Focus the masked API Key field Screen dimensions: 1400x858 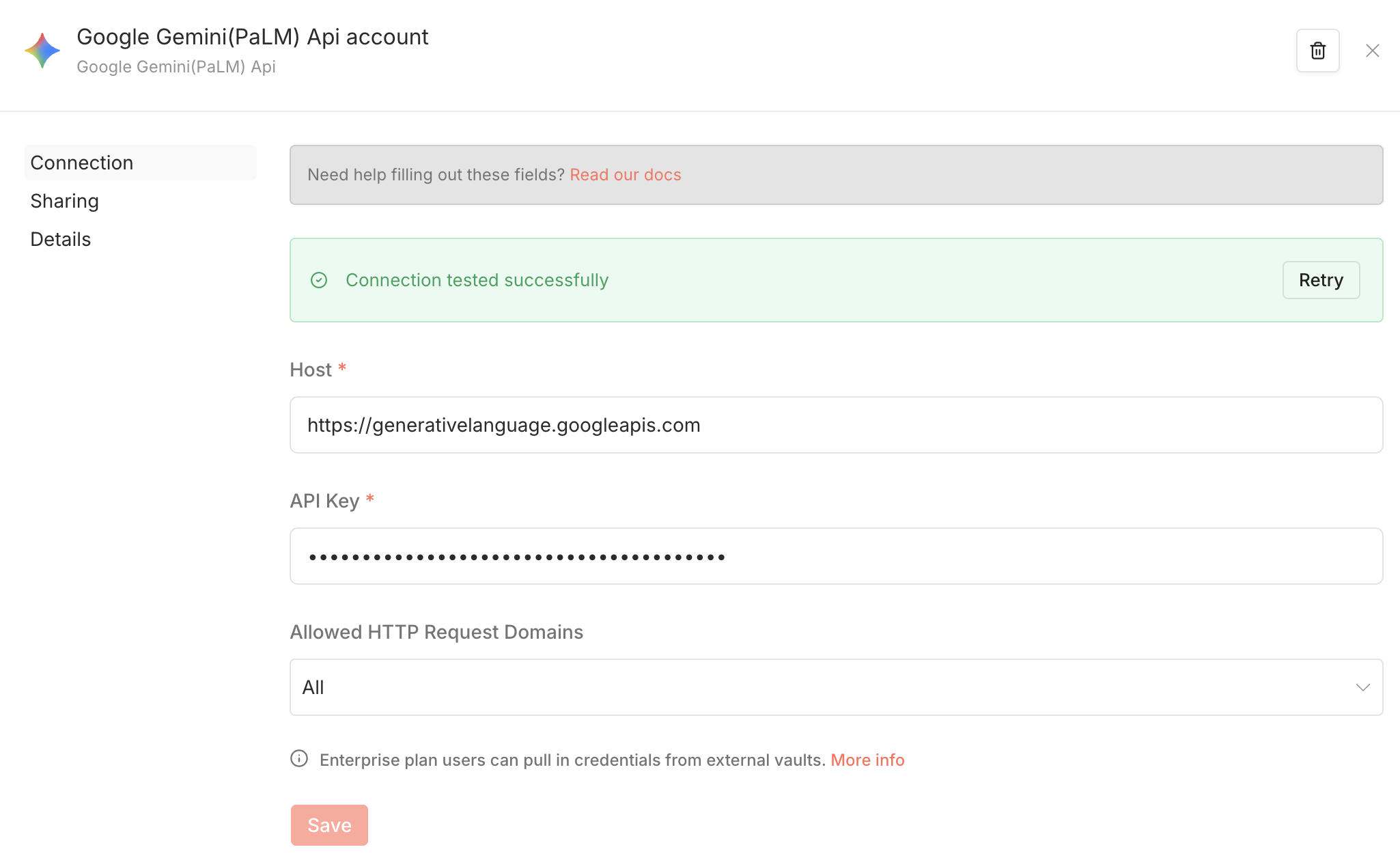tap(836, 556)
